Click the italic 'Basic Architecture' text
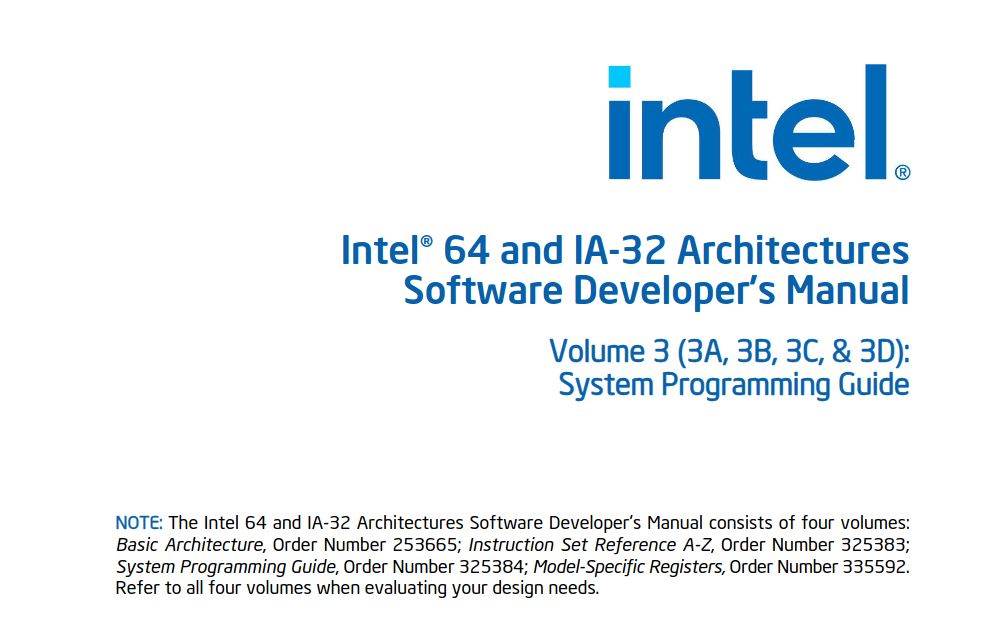Viewport: 984px width, 634px height. click(x=190, y=545)
